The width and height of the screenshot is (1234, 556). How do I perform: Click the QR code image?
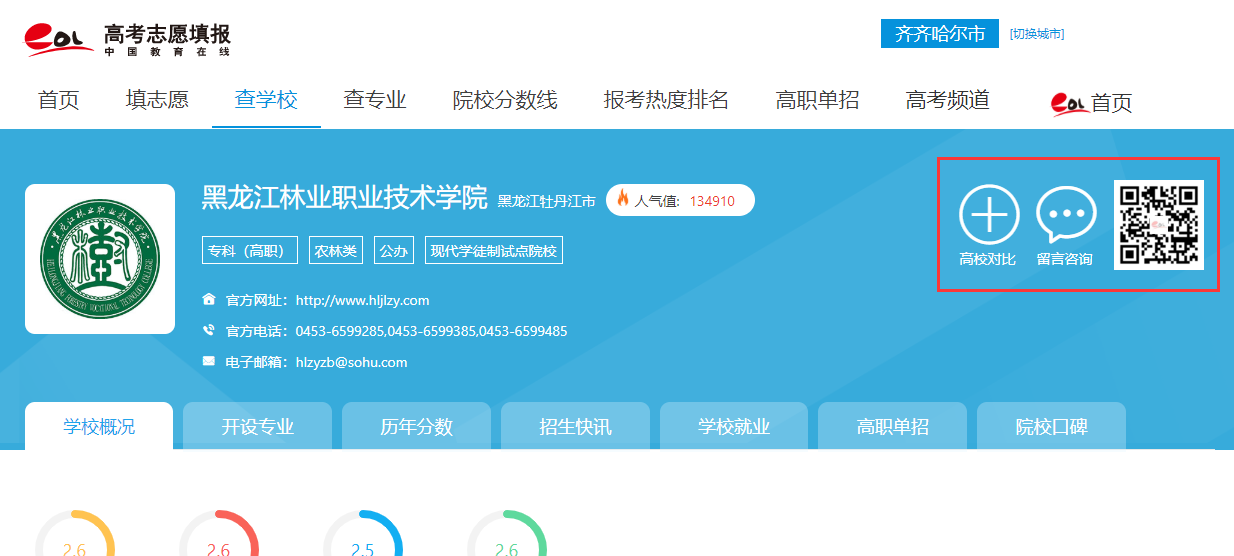[1159, 224]
